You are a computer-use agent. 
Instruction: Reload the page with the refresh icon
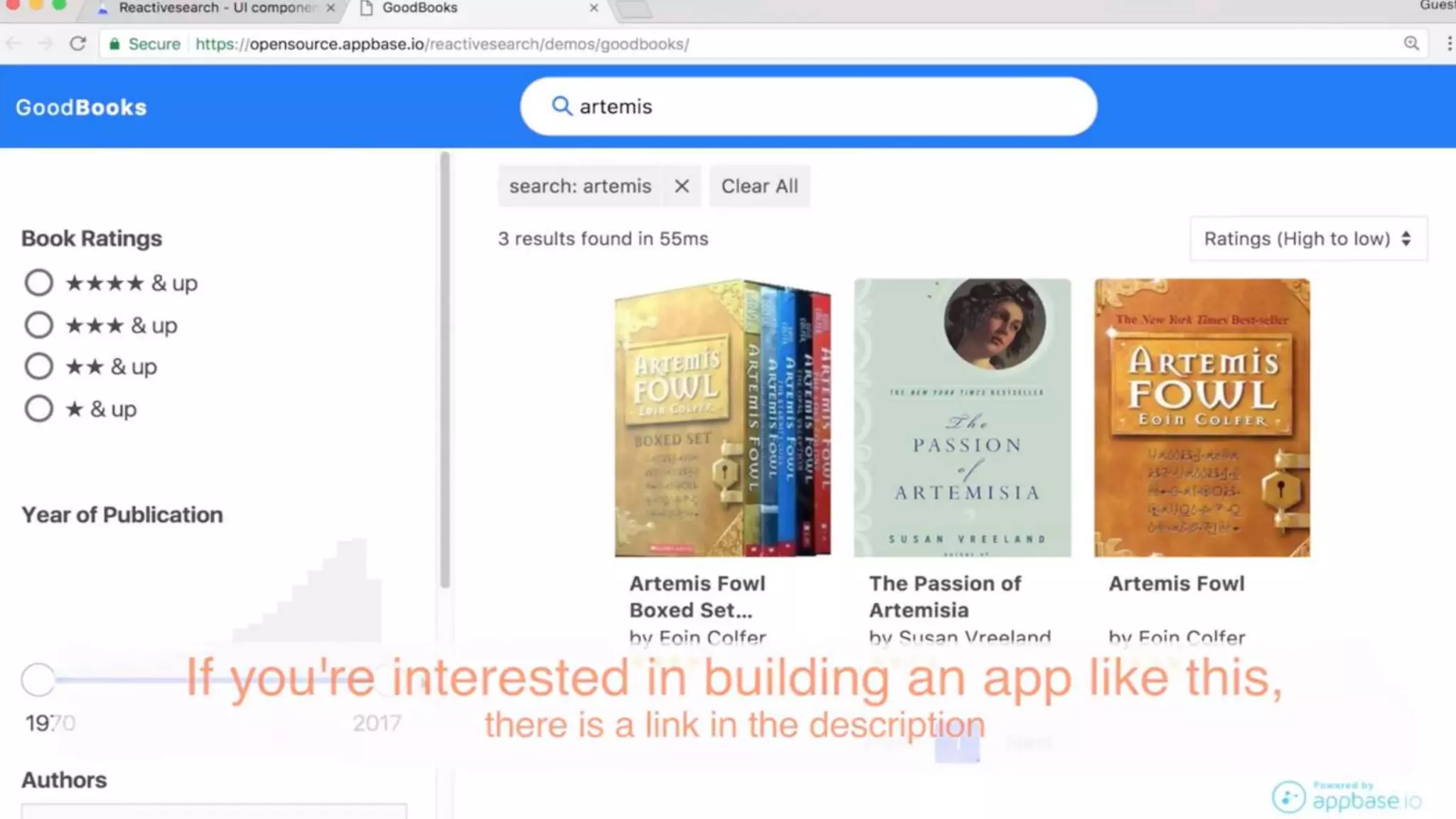click(78, 43)
